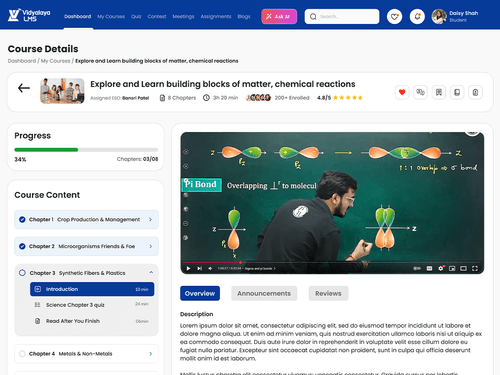Enable miniplayer mode in the video

[x=452, y=268]
